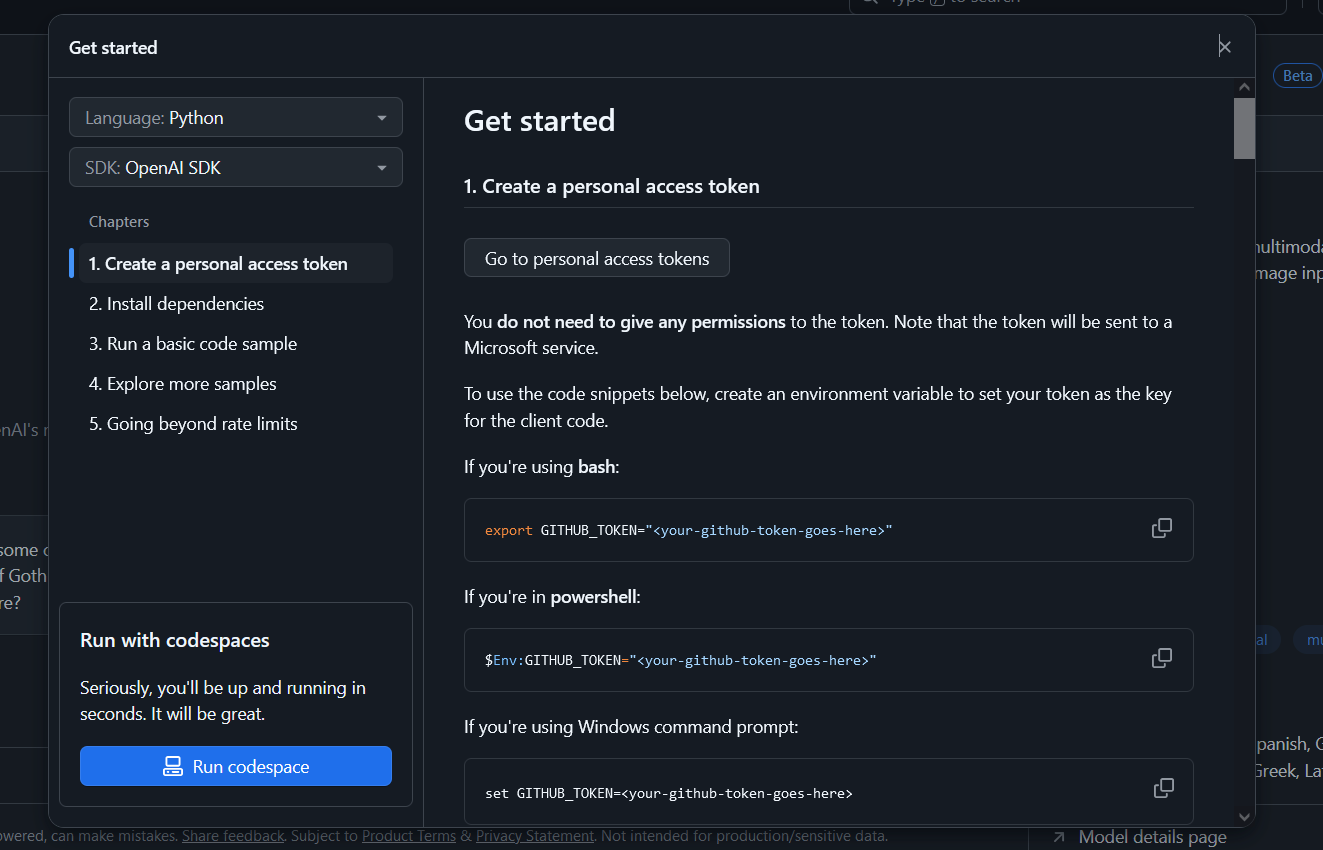Screen dimensions: 1323x850
Task: Click the set GITHUB_TOKEN command prompt text
Action: tap(669, 793)
